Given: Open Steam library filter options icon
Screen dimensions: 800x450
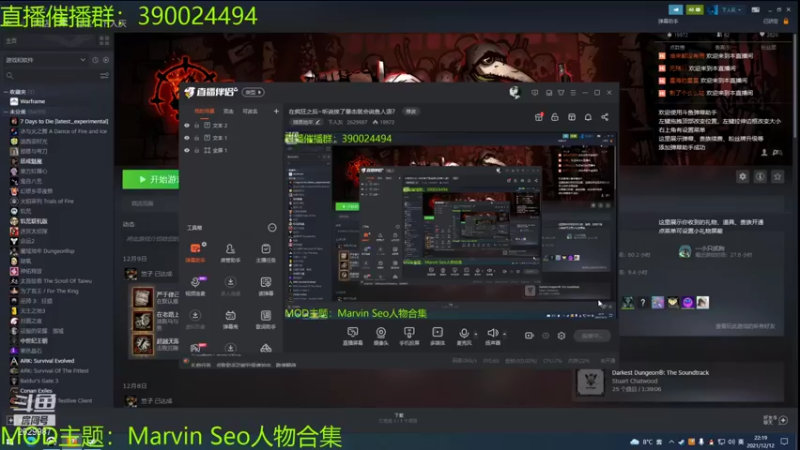Looking at the screenshot, I should tap(104, 76).
